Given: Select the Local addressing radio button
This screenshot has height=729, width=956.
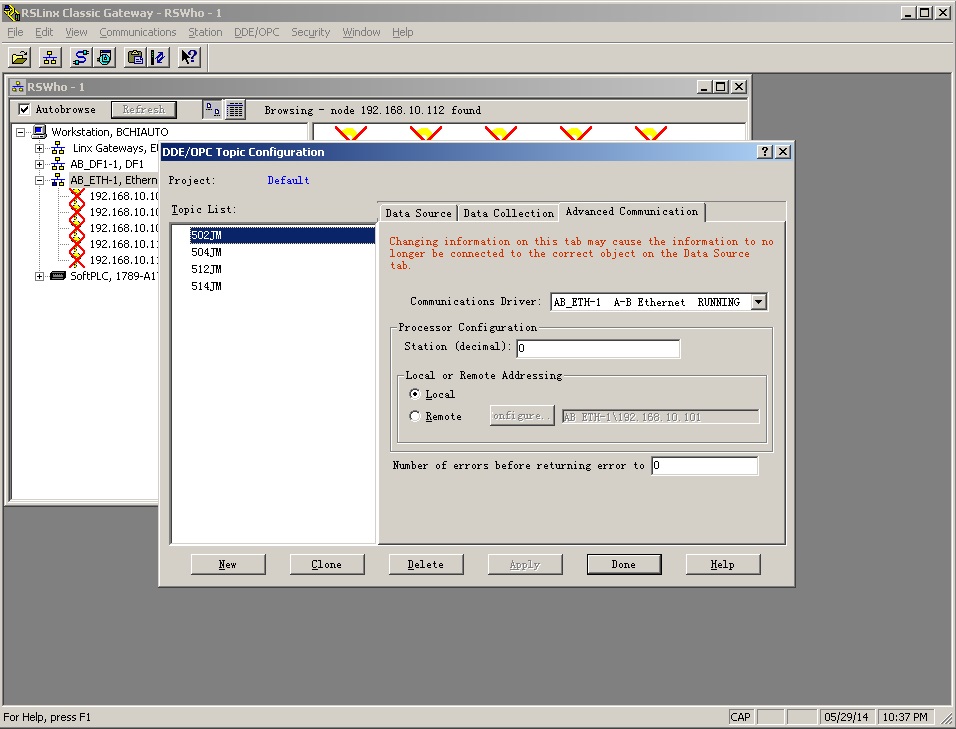Looking at the screenshot, I should pyautogui.click(x=415, y=394).
